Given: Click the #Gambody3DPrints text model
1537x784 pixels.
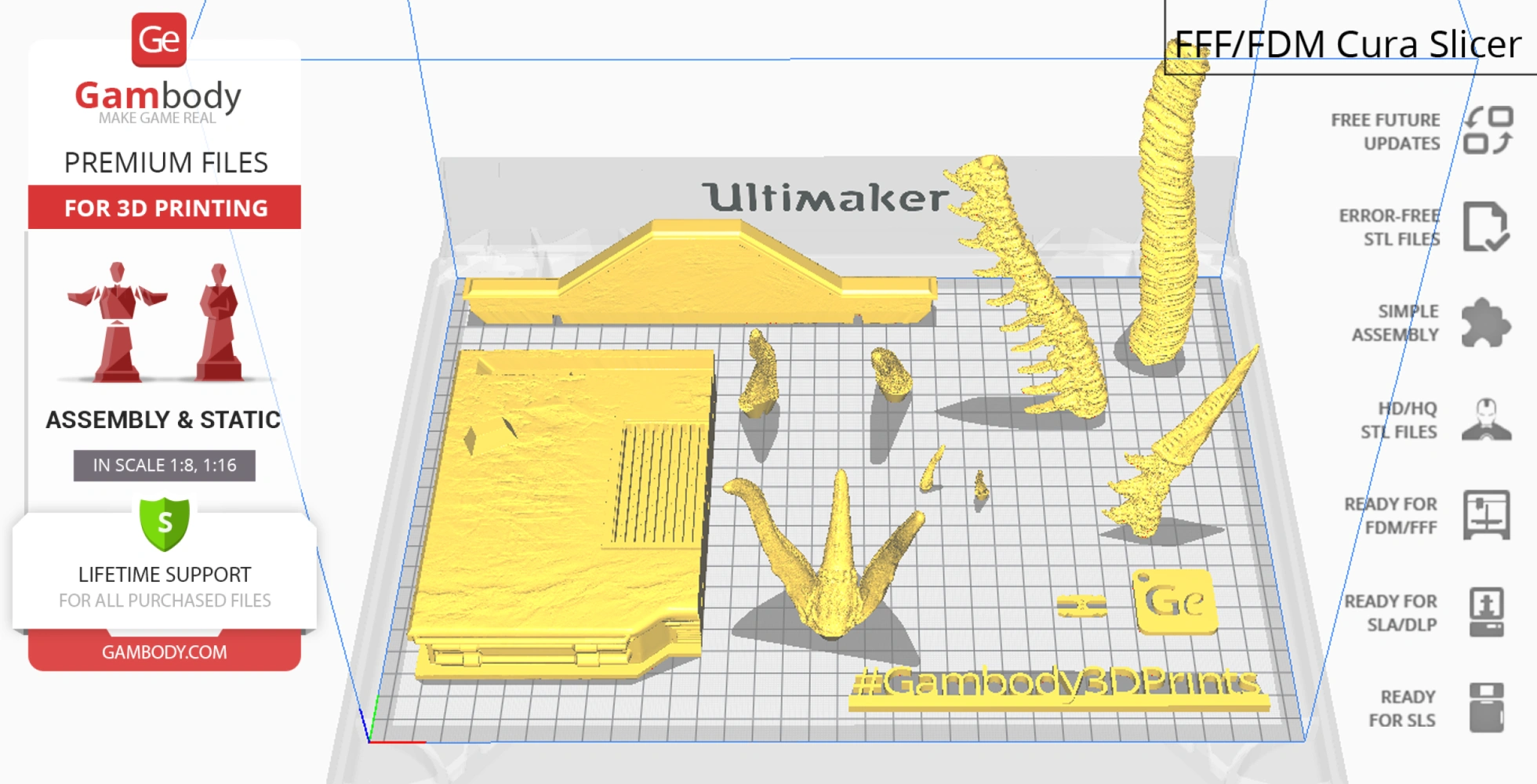Looking at the screenshot, I should [x=1059, y=686].
